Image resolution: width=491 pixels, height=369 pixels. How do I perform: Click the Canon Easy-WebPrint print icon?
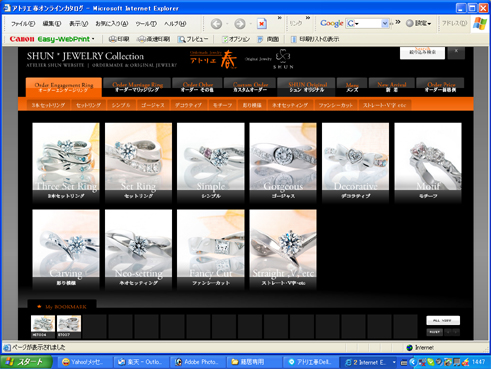(119, 39)
